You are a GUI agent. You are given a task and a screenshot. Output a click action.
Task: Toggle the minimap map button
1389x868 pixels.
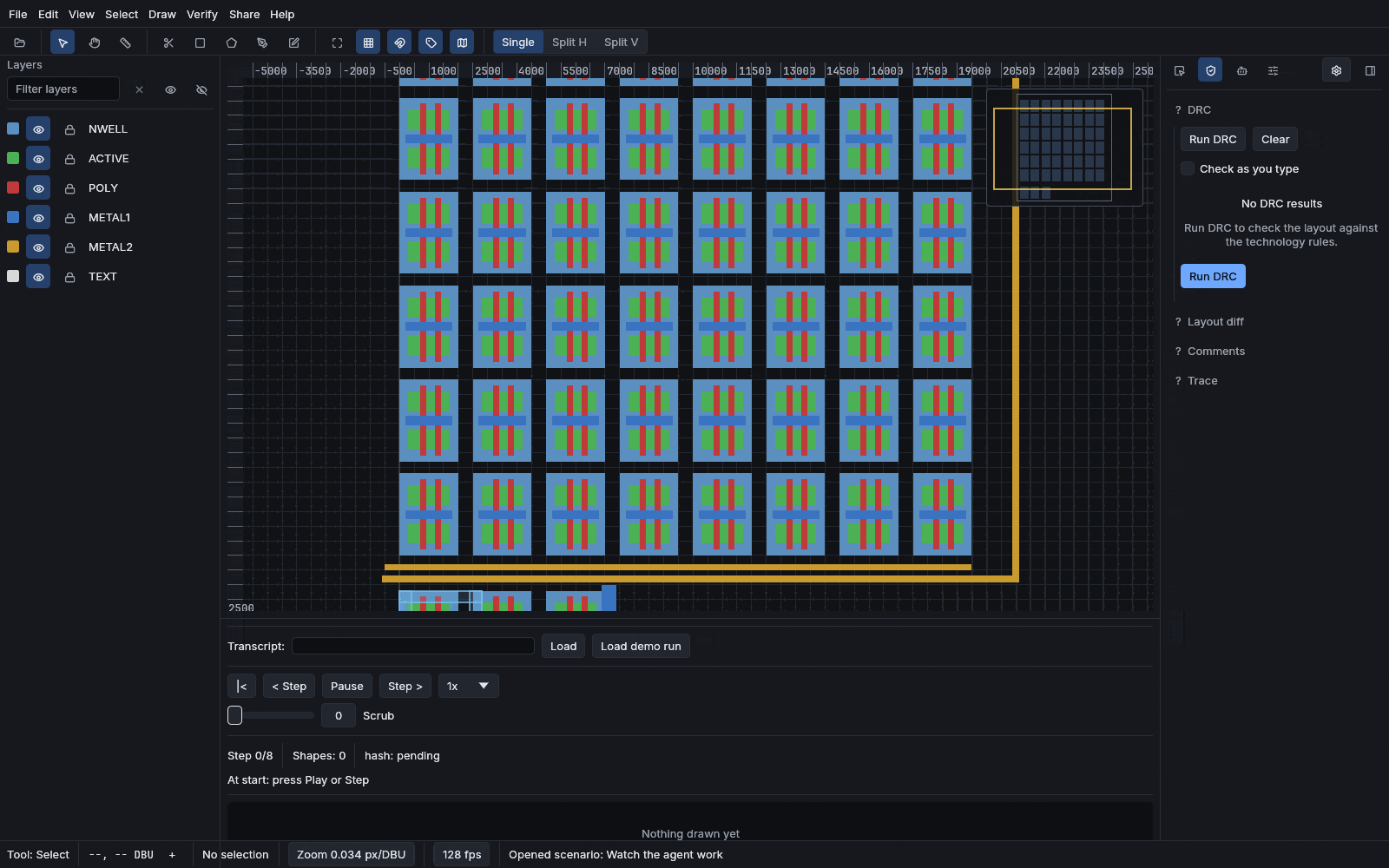462,43
